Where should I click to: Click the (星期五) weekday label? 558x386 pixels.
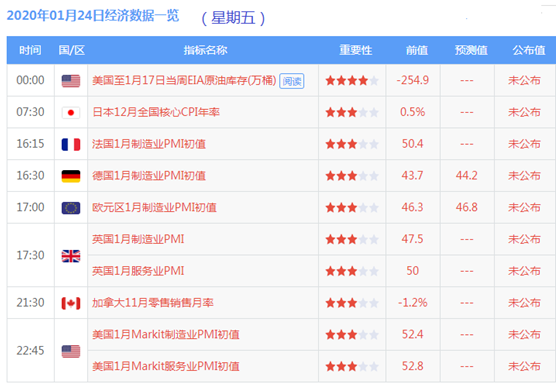click(233, 18)
